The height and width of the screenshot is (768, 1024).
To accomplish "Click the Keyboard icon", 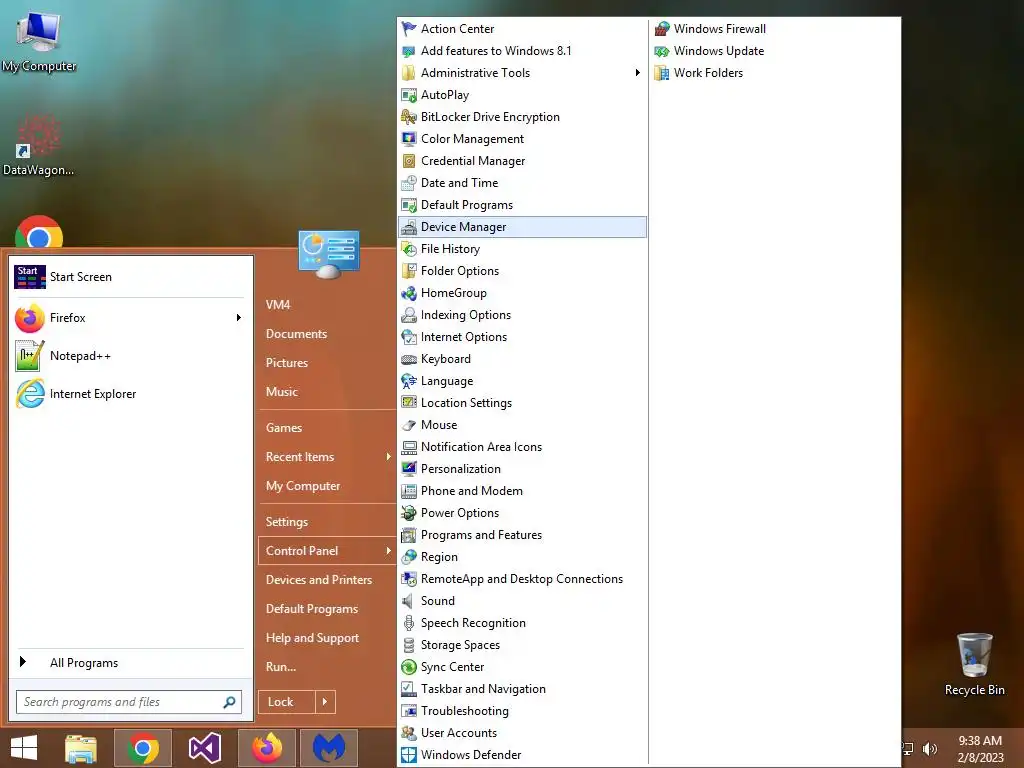I will tap(409, 359).
